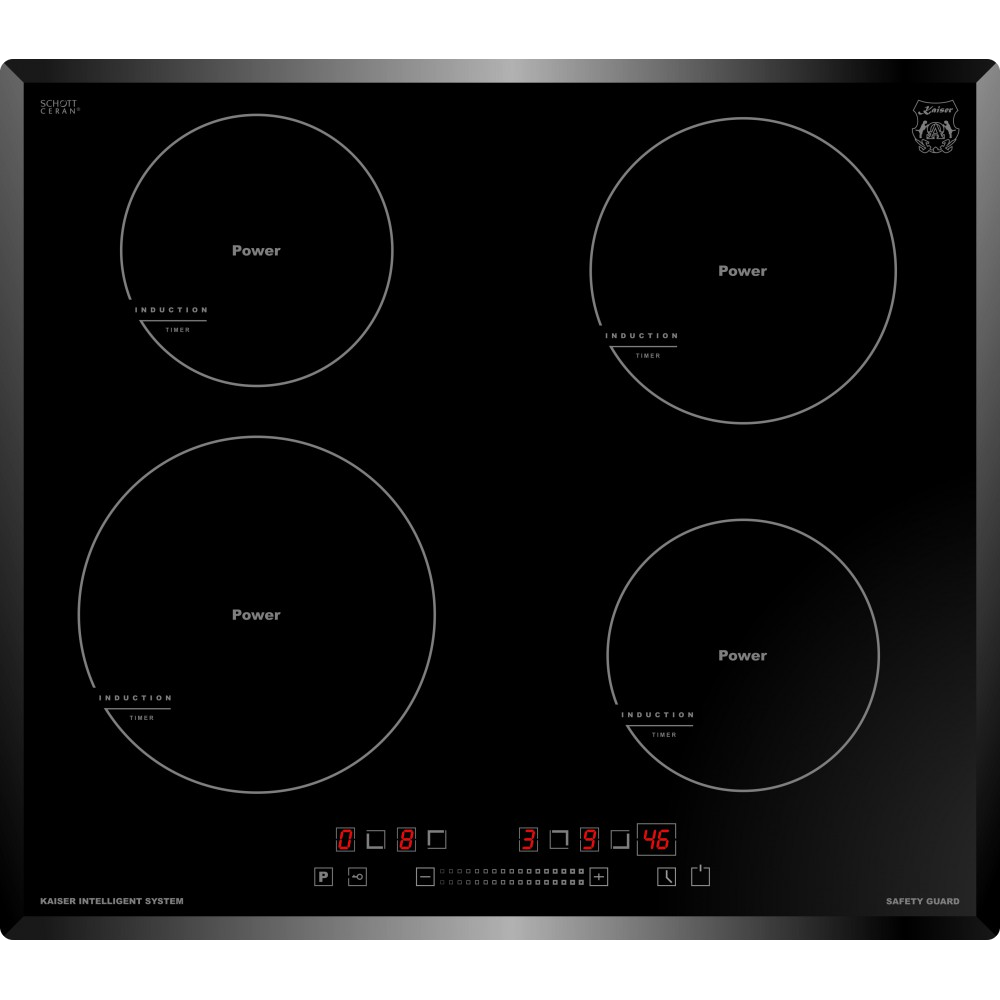1000x1000 pixels.
Task: Tap the red display showing 8
Action: point(406,840)
